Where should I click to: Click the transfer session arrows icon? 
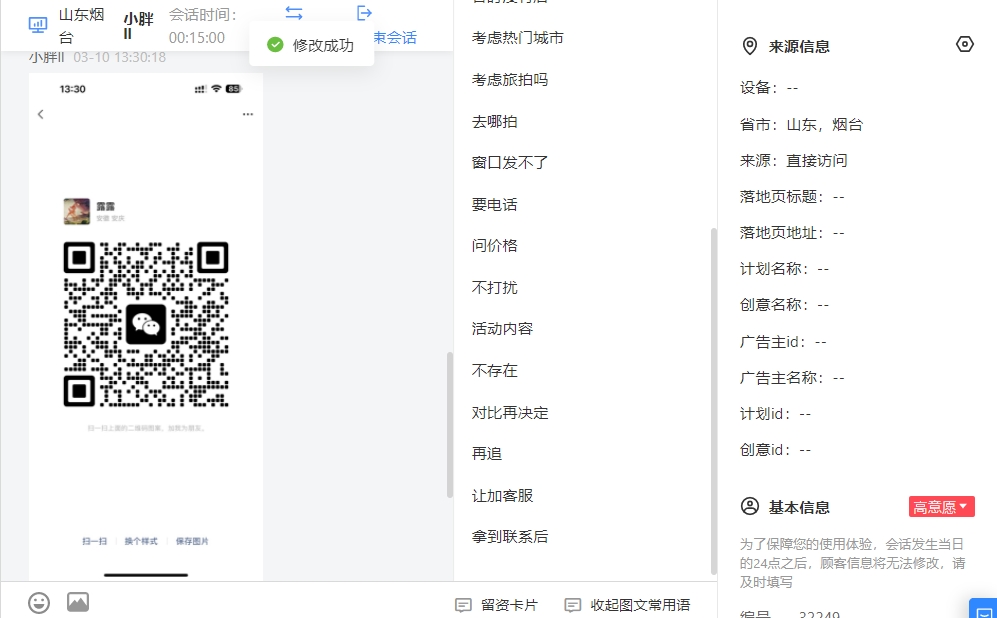[294, 13]
